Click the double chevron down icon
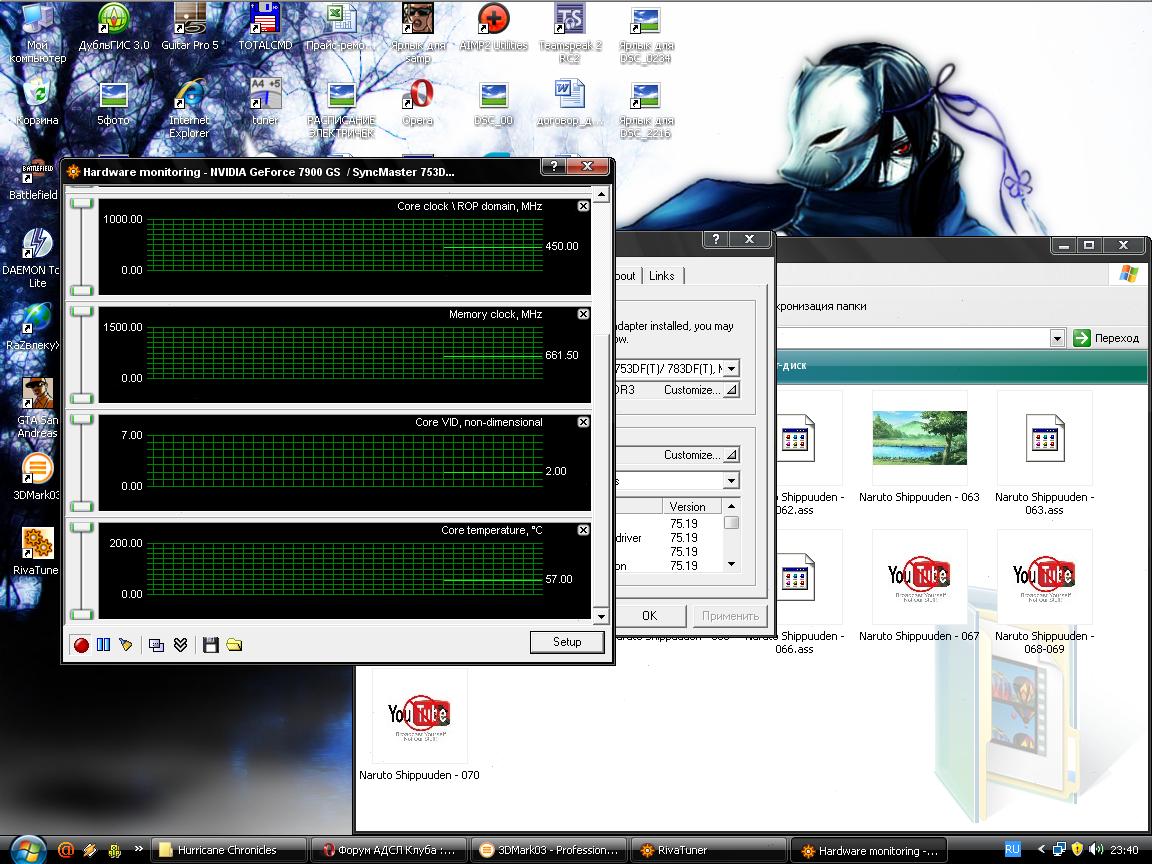 pyautogui.click(x=181, y=645)
